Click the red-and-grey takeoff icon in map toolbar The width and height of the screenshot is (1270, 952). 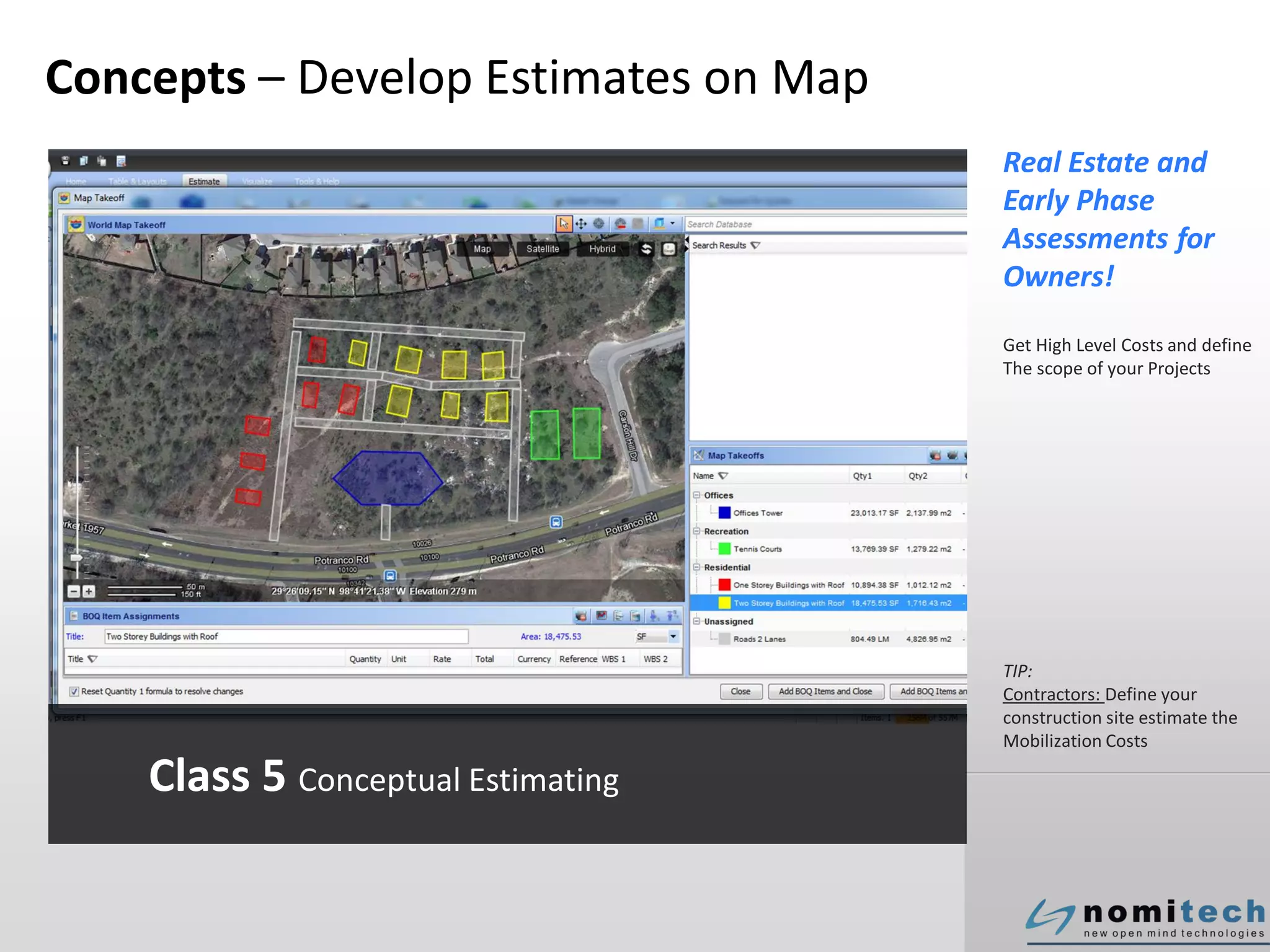click(620, 224)
